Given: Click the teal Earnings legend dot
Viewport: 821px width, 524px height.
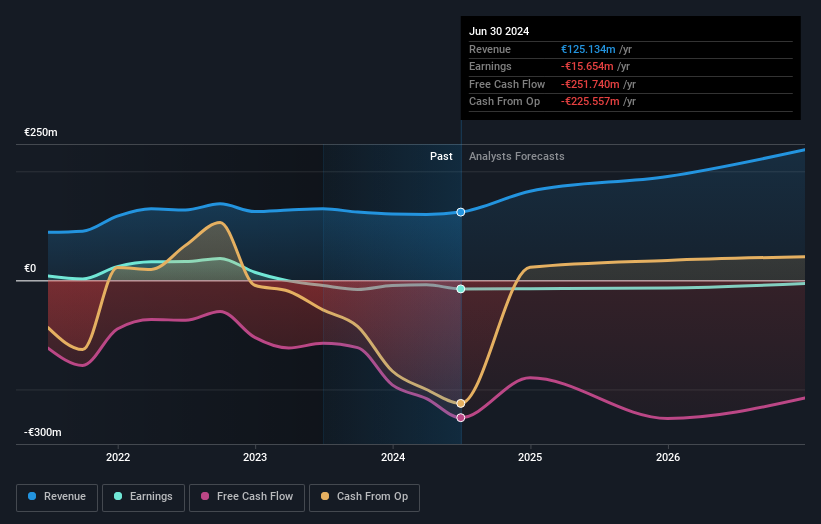Looking at the screenshot, I should pos(118,496).
